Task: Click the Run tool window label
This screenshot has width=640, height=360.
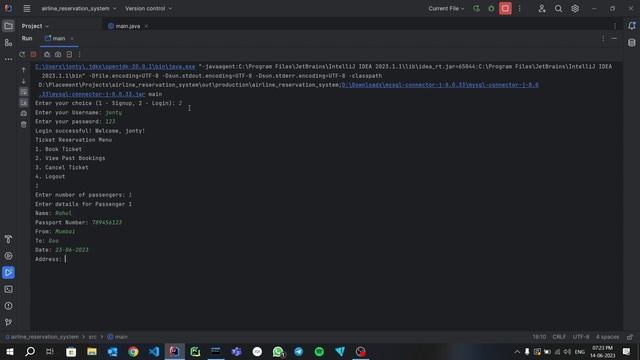Action: pyautogui.click(x=27, y=38)
